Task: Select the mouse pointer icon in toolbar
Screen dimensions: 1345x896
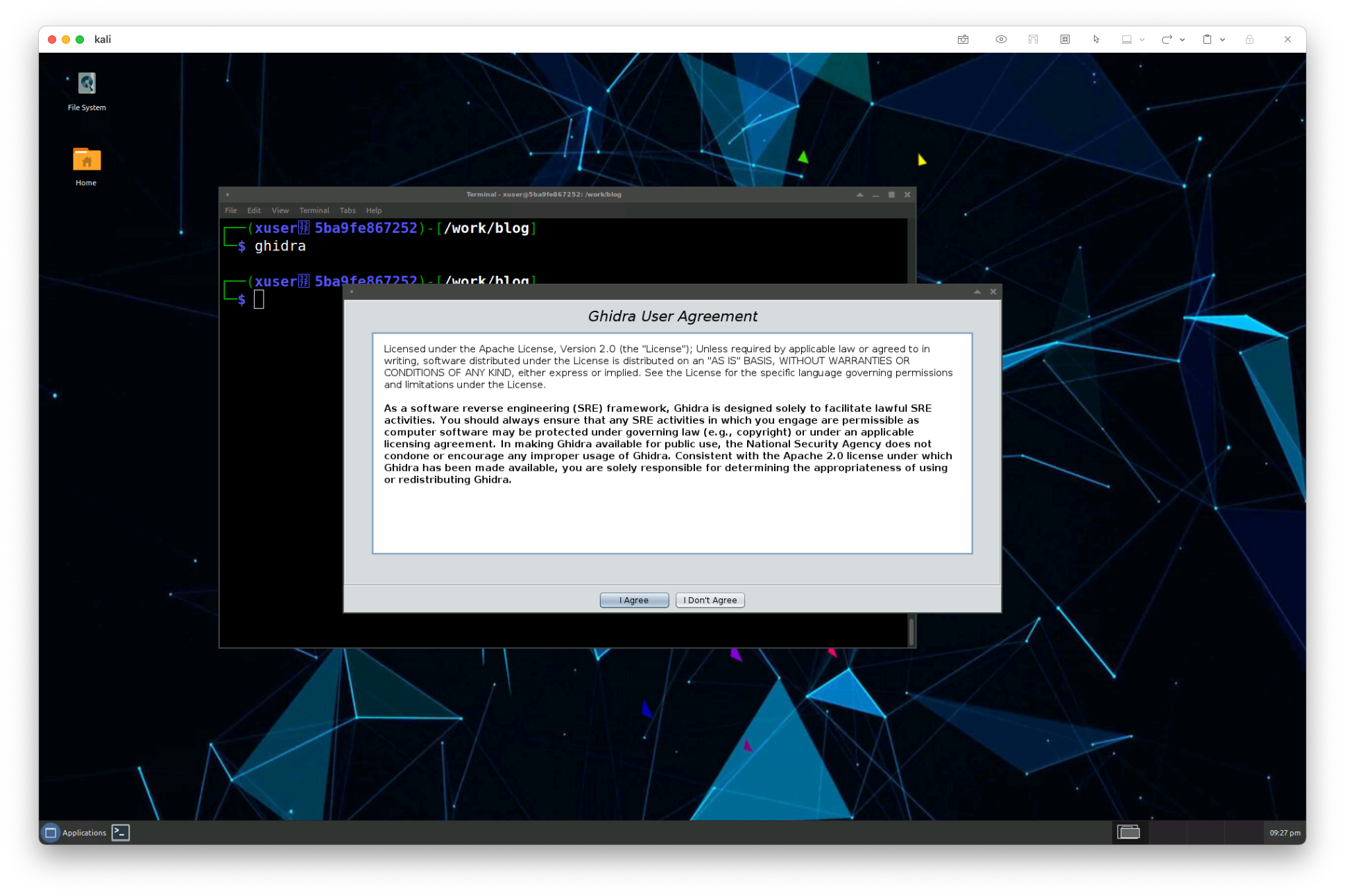Action: [1096, 40]
